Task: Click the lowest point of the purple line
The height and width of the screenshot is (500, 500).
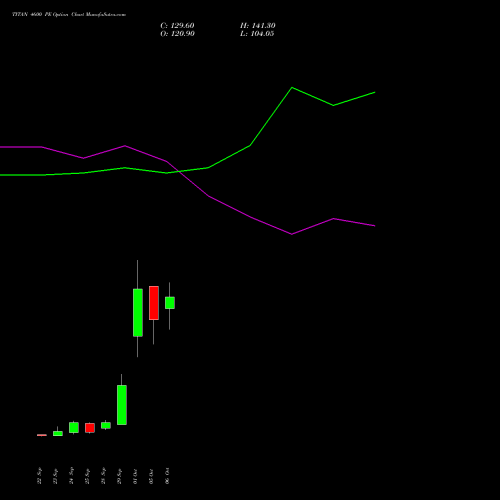Action: pyautogui.click(x=292, y=234)
